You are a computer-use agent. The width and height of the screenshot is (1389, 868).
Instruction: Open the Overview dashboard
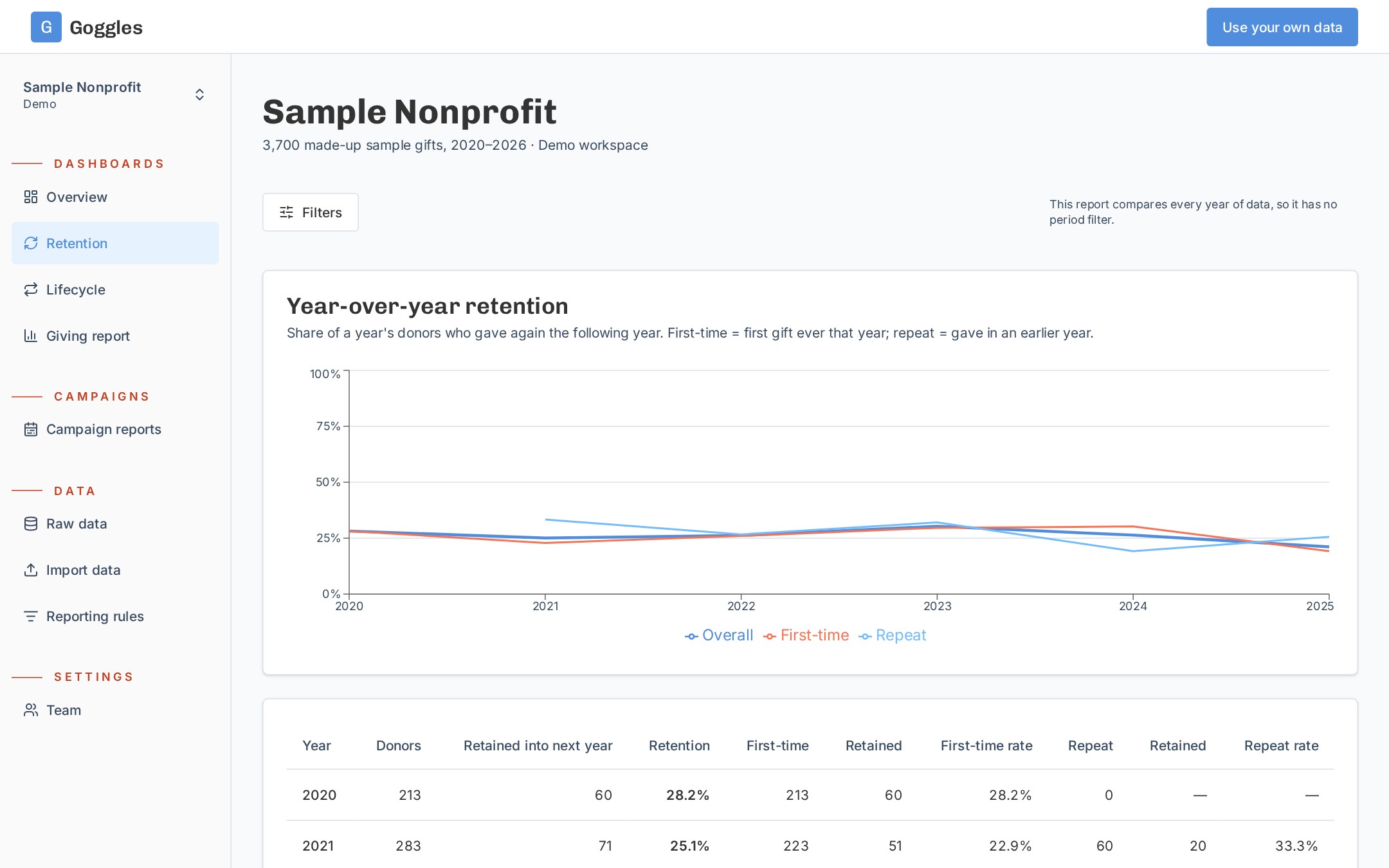(x=115, y=197)
